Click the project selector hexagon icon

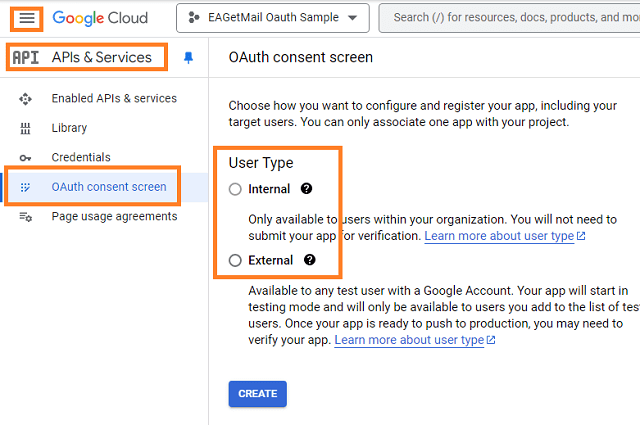point(194,18)
